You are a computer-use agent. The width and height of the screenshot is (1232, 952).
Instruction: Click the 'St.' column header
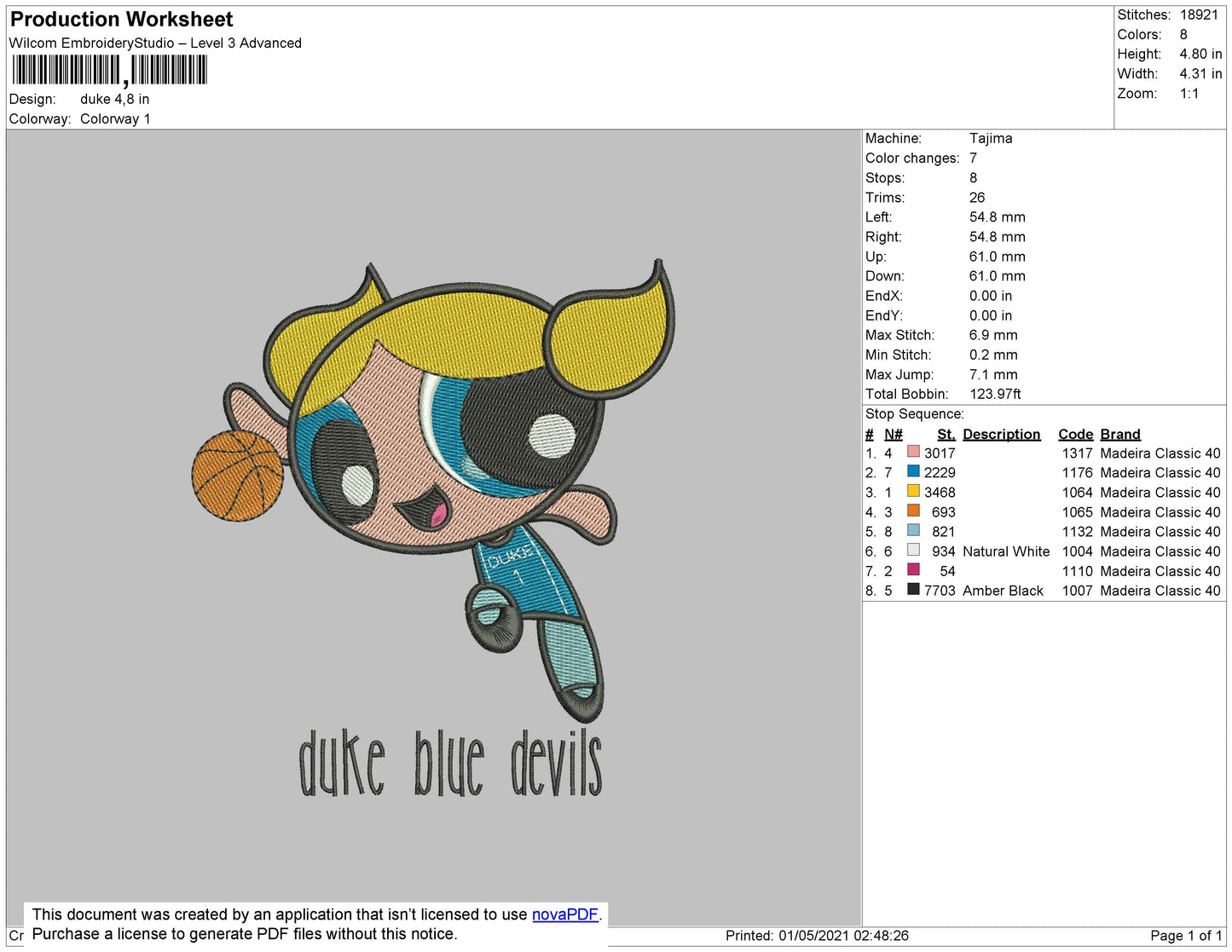coord(946,435)
